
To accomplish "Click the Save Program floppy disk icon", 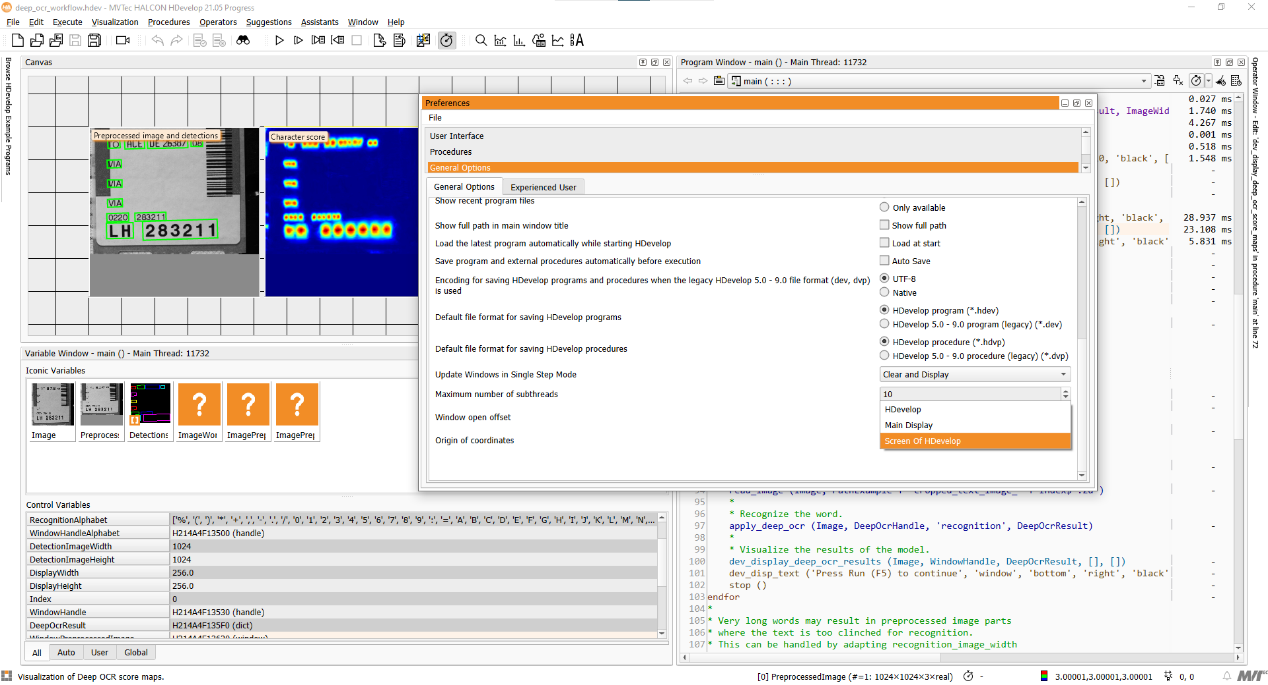I will pyautogui.click(x=75, y=40).
